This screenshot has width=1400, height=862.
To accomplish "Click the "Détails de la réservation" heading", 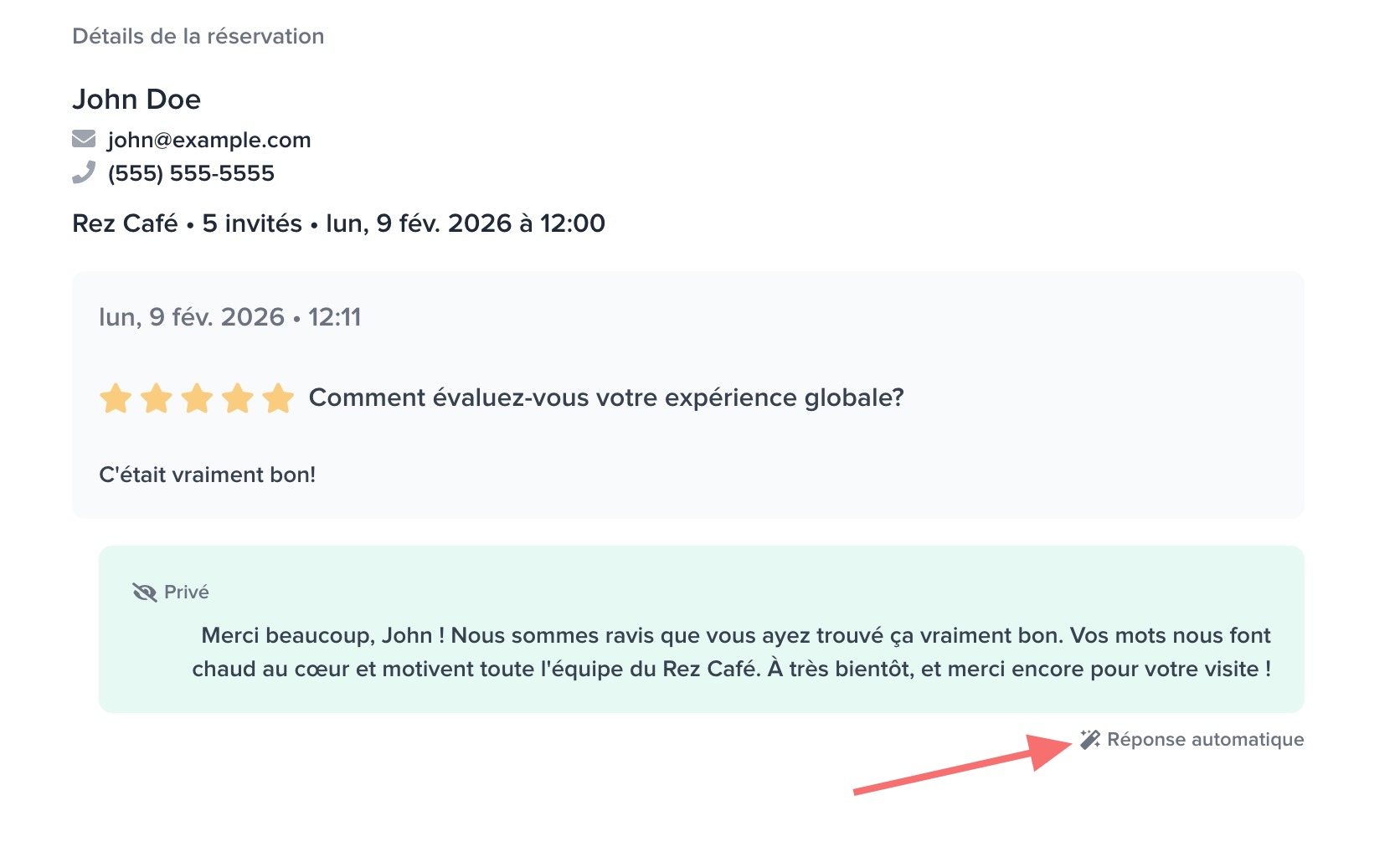I will [198, 36].
